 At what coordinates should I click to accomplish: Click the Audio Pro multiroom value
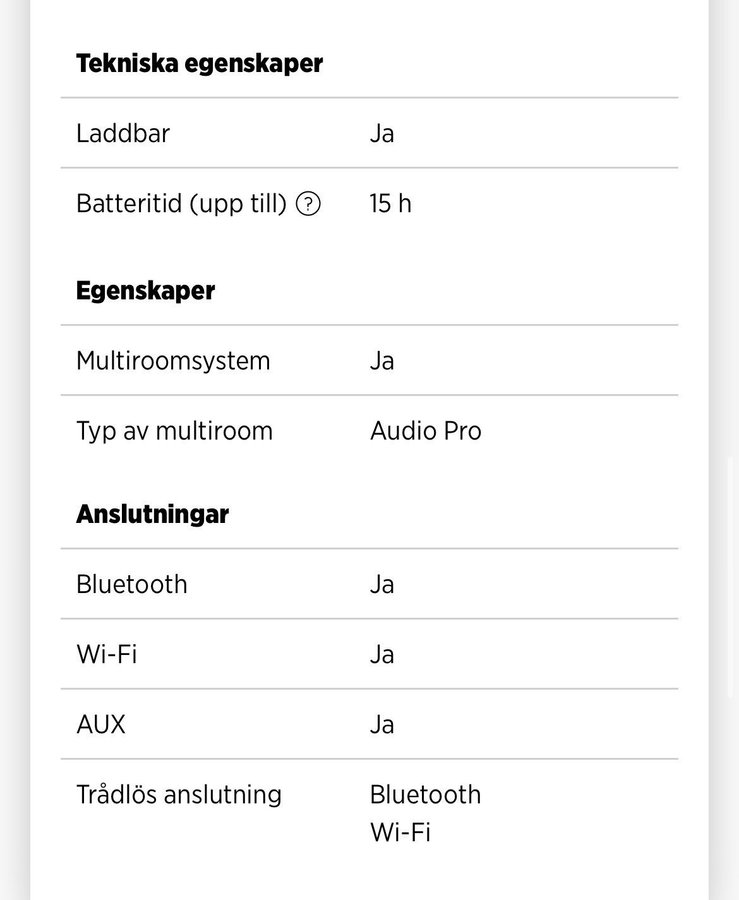point(426,431)
